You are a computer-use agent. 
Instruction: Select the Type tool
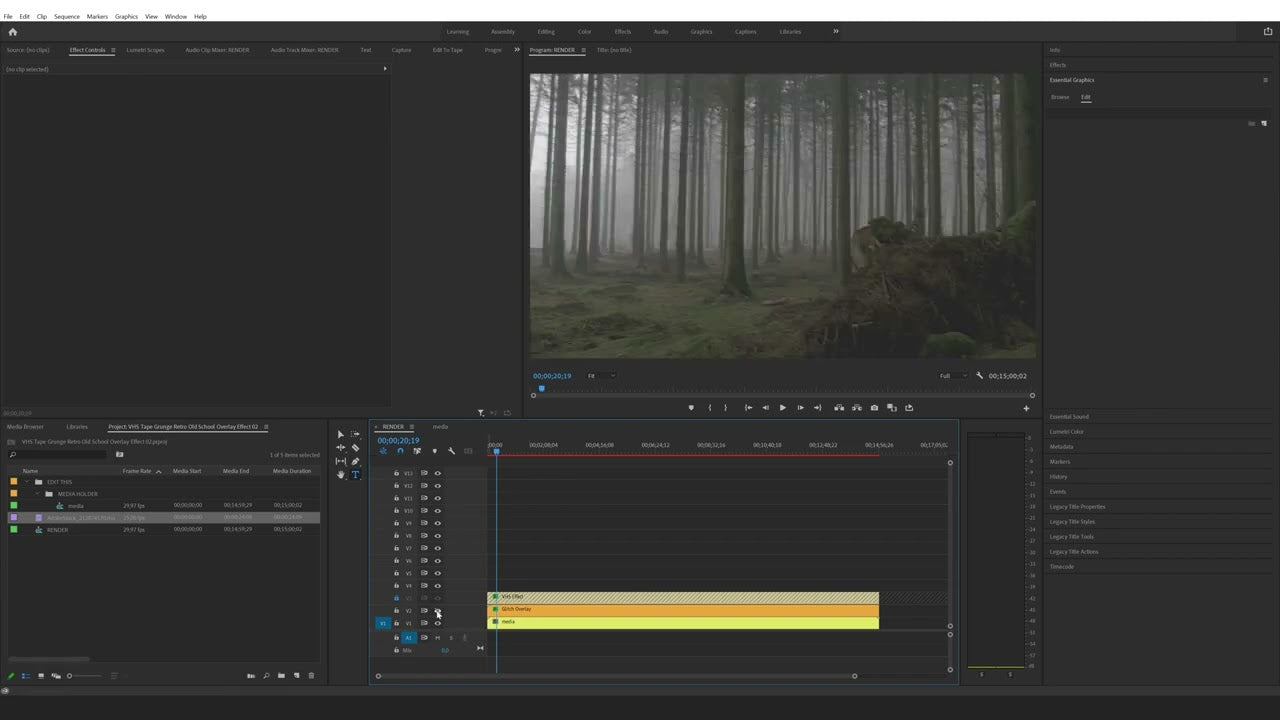tap(354, 474)
